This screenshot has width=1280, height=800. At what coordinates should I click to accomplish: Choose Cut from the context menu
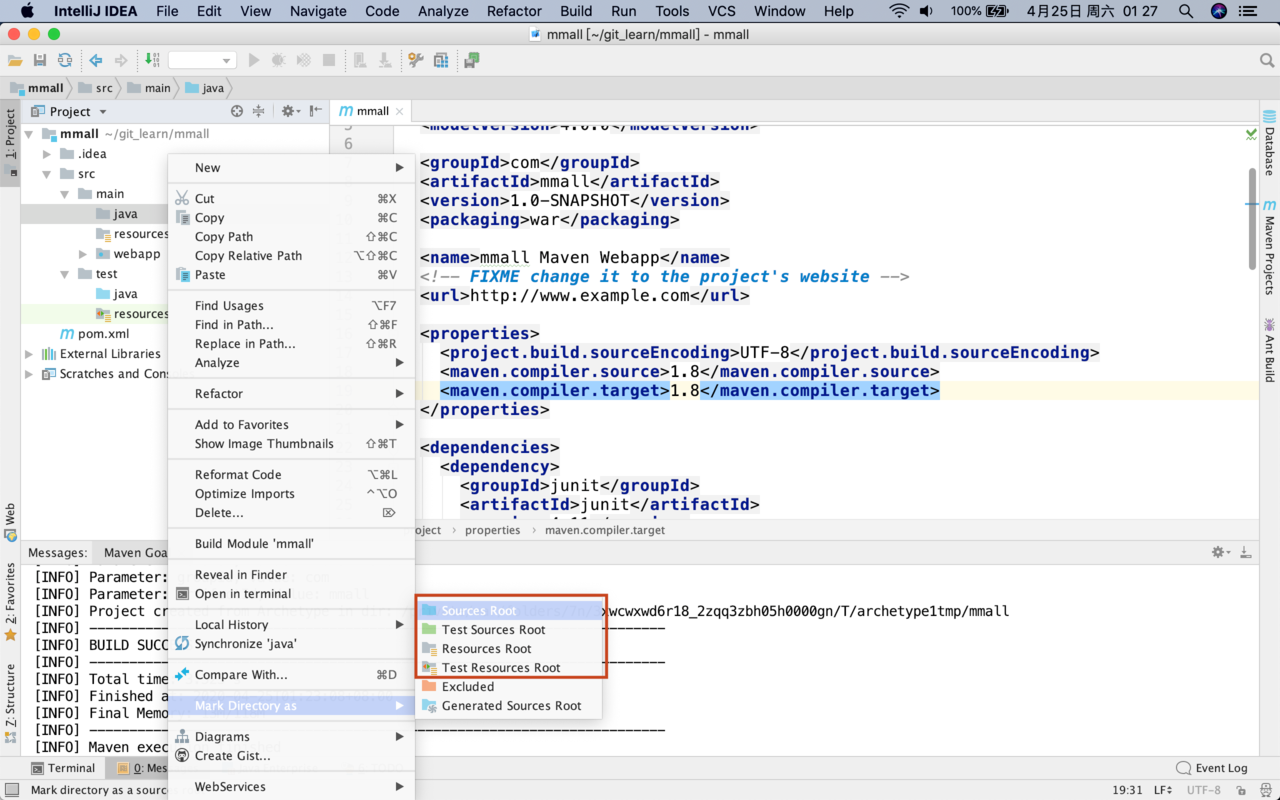pyautogui.click(x=291, y=198)
